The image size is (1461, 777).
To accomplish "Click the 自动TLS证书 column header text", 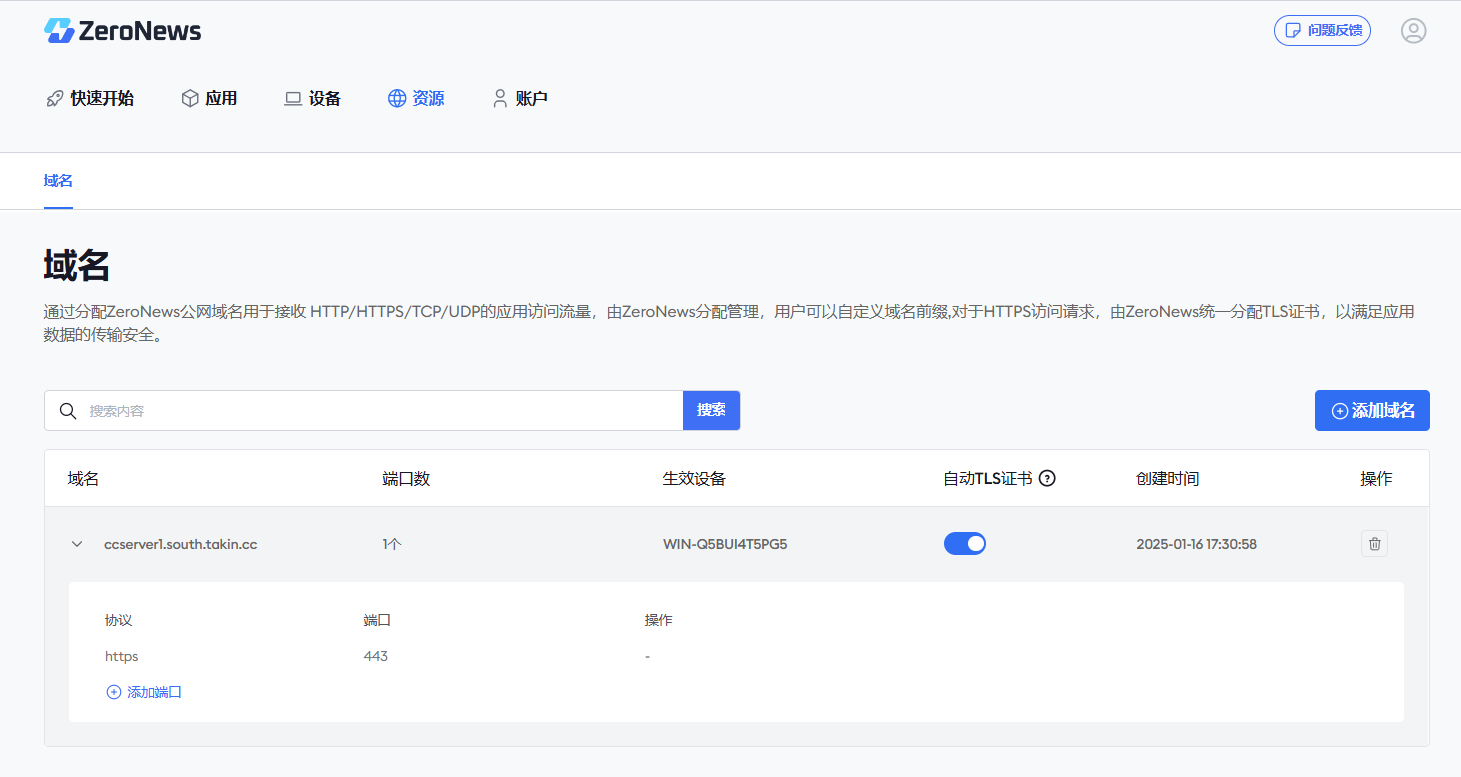I will (x=988, y=479).
